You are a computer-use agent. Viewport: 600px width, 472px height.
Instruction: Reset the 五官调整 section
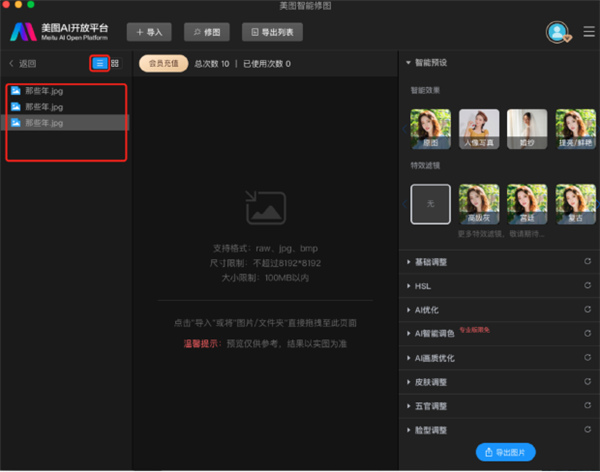coord(587,406)
